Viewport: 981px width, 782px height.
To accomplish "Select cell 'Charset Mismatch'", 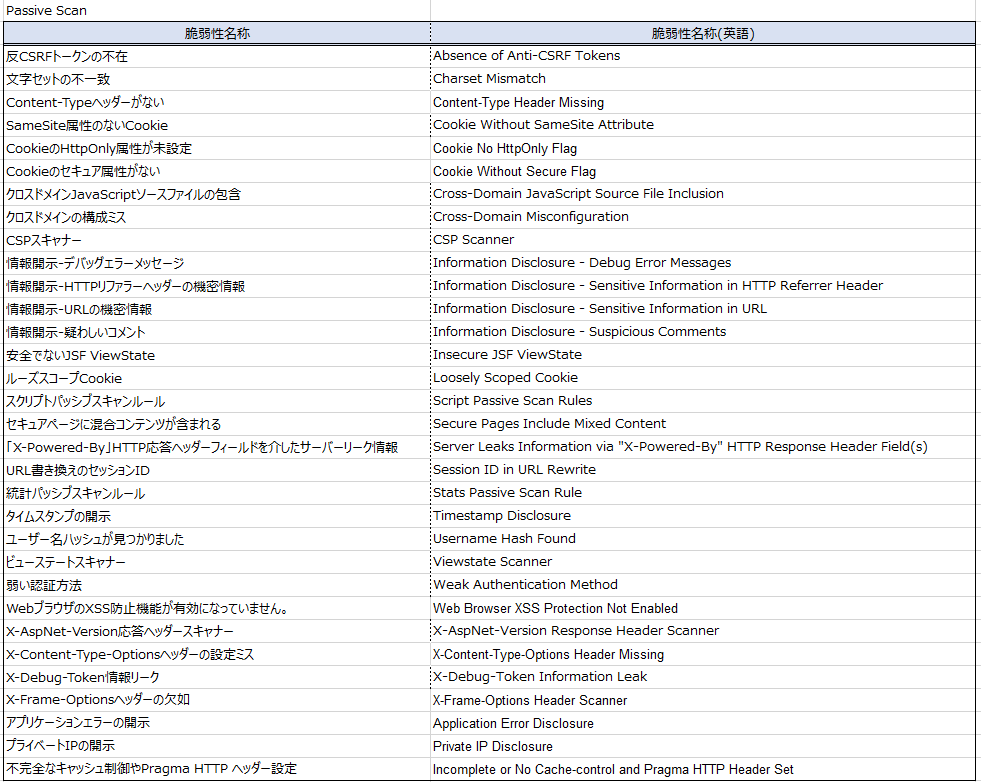I will point(703,79).
